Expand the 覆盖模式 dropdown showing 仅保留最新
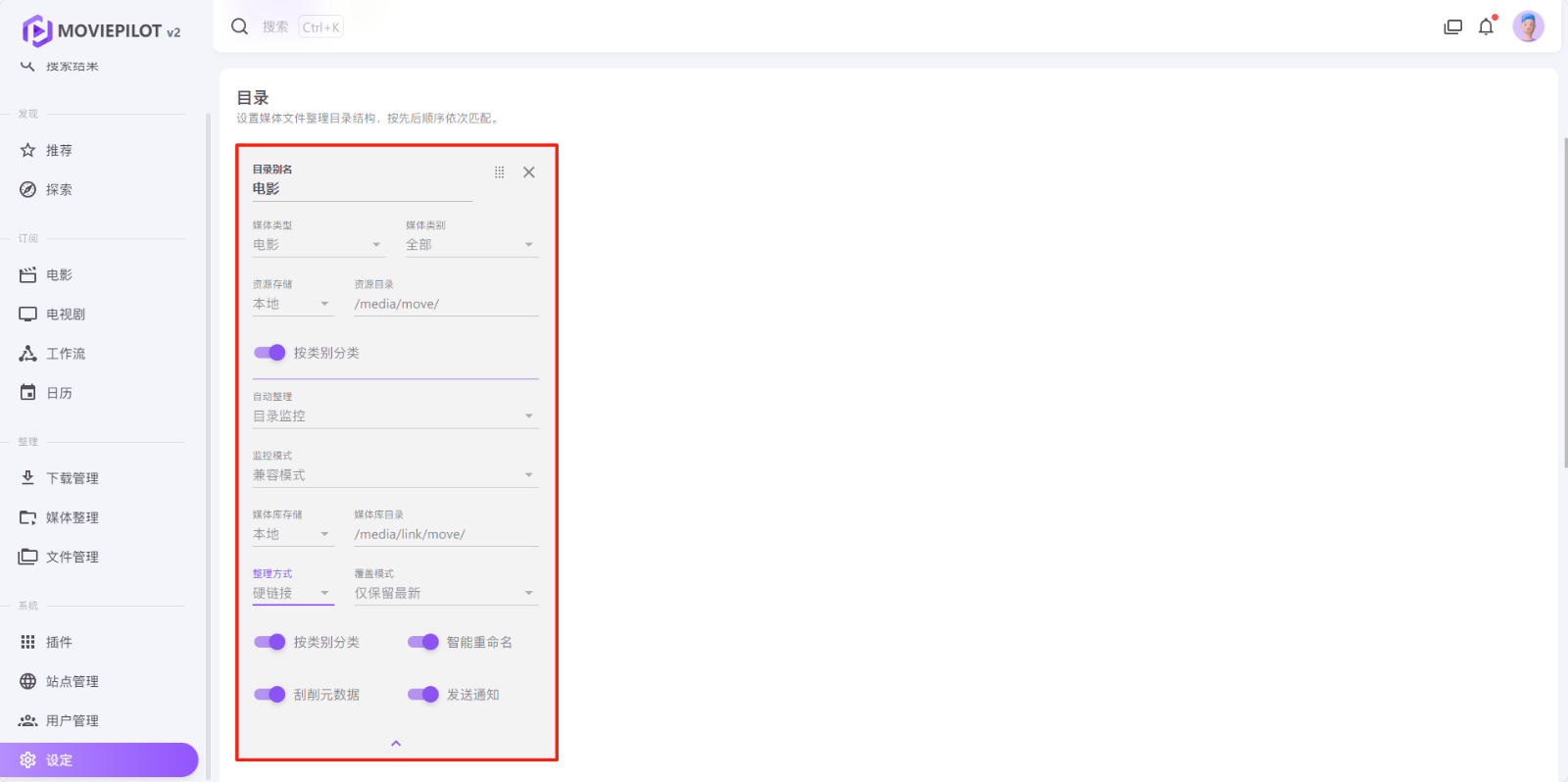1568x782 pixels. [x=445, y=593]
